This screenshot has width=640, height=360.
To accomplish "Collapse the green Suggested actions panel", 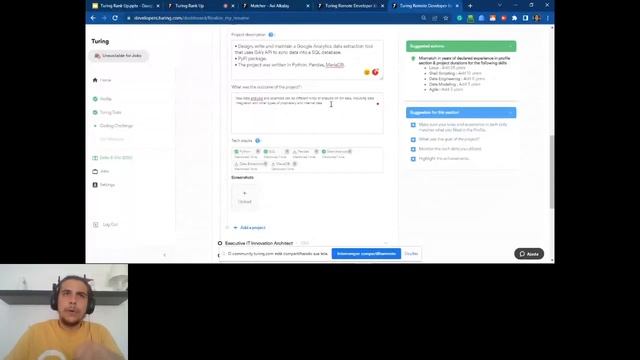I will point(510,46).
